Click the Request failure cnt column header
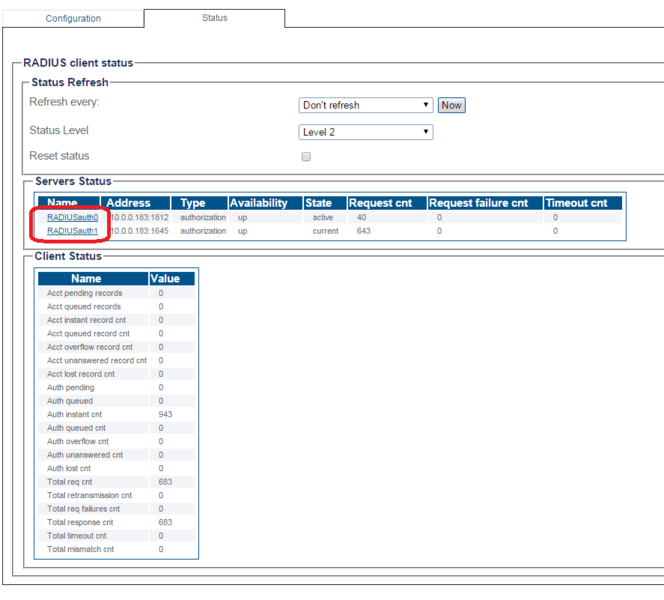Screen dimensions: 664x600 tap(485, 203)
